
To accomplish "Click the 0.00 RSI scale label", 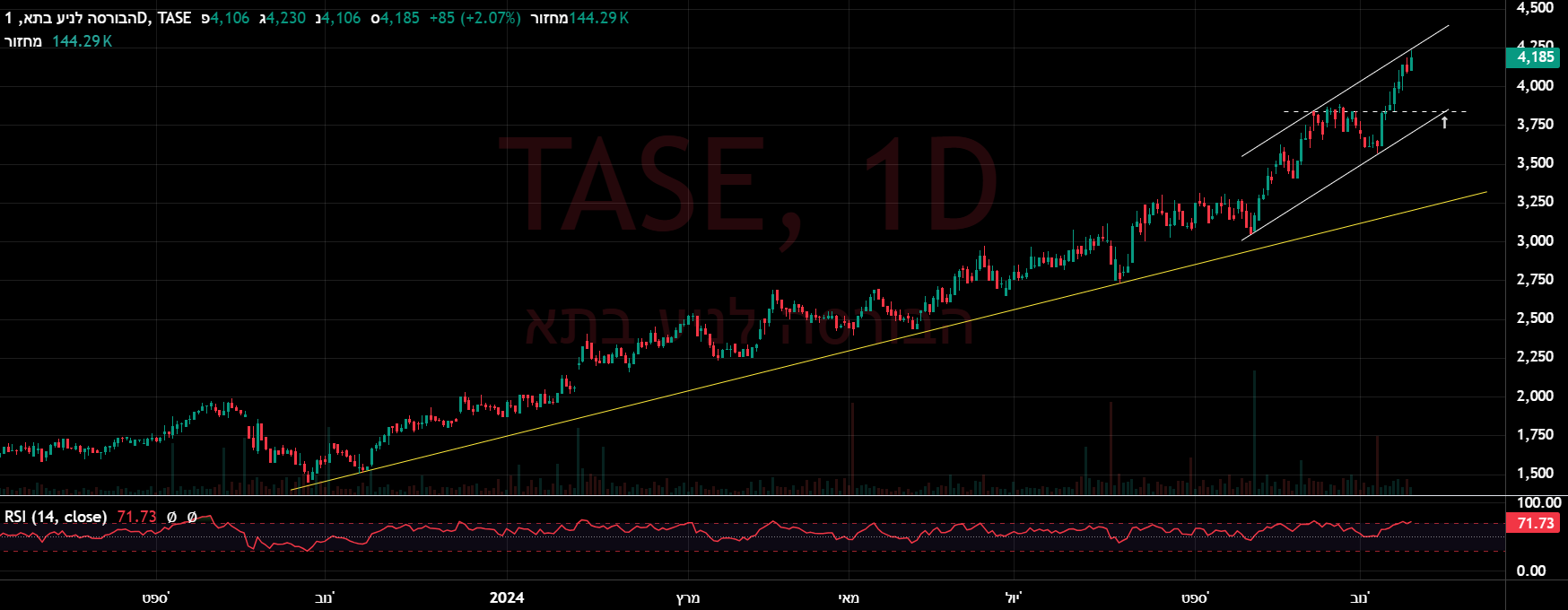I will 1531,571.
